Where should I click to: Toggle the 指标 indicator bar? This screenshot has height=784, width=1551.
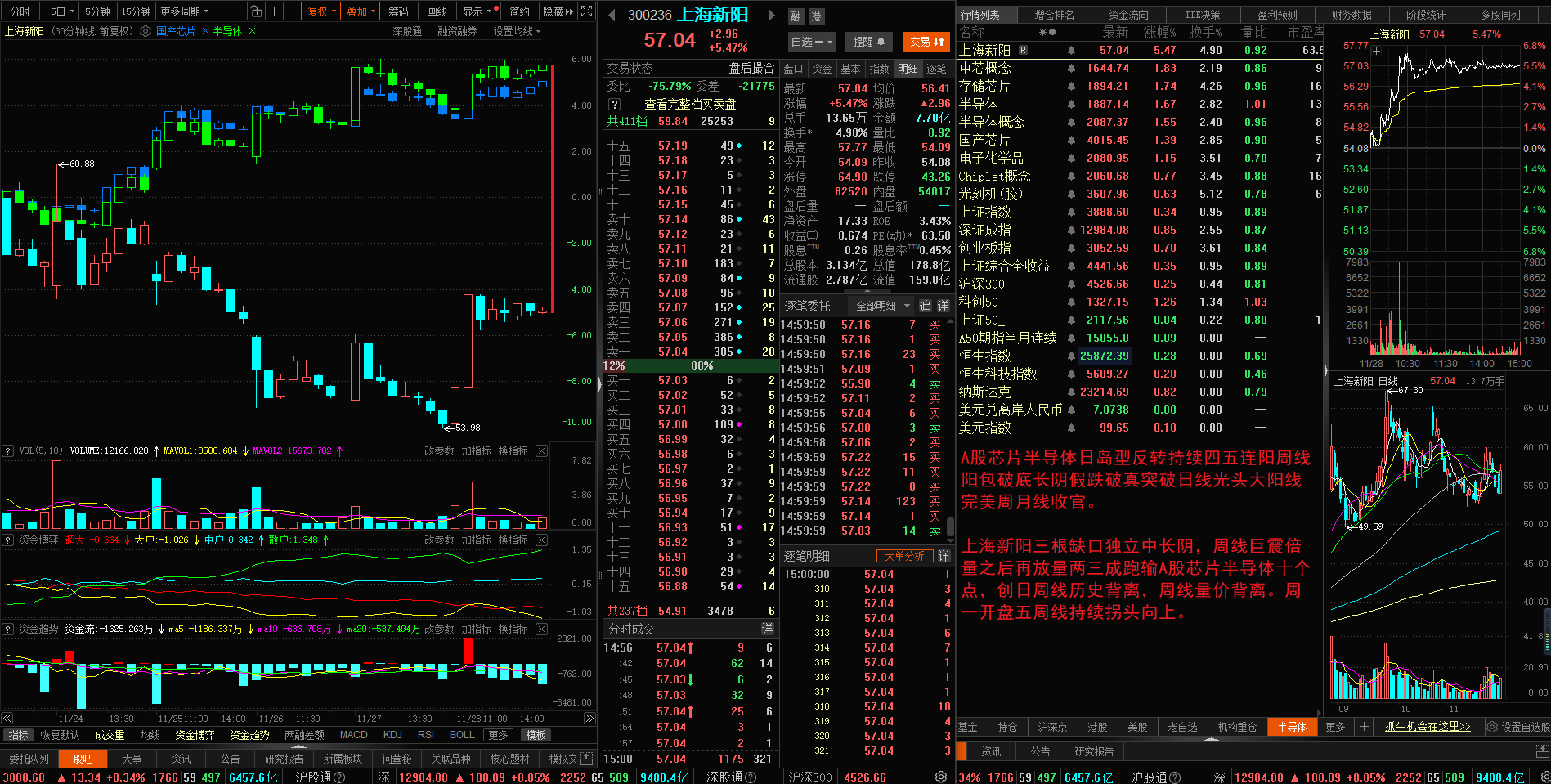[x=18, y=735]
